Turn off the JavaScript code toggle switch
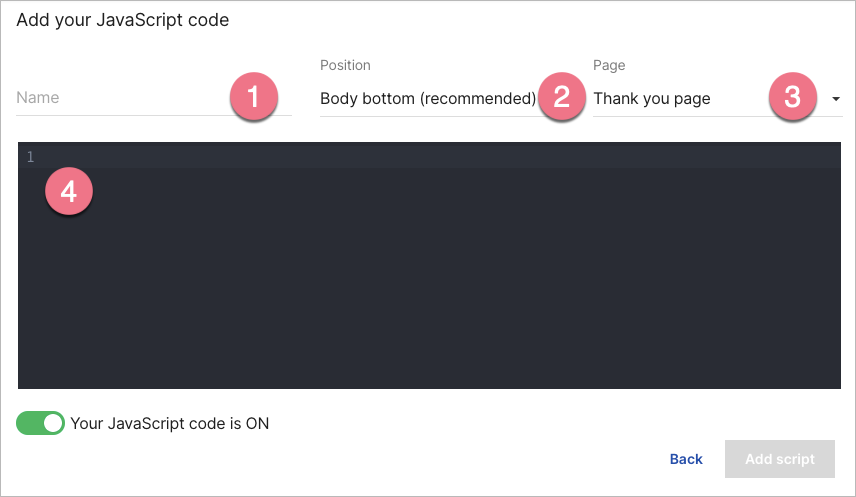The image size is (856, 497). (x=40, y=423)
